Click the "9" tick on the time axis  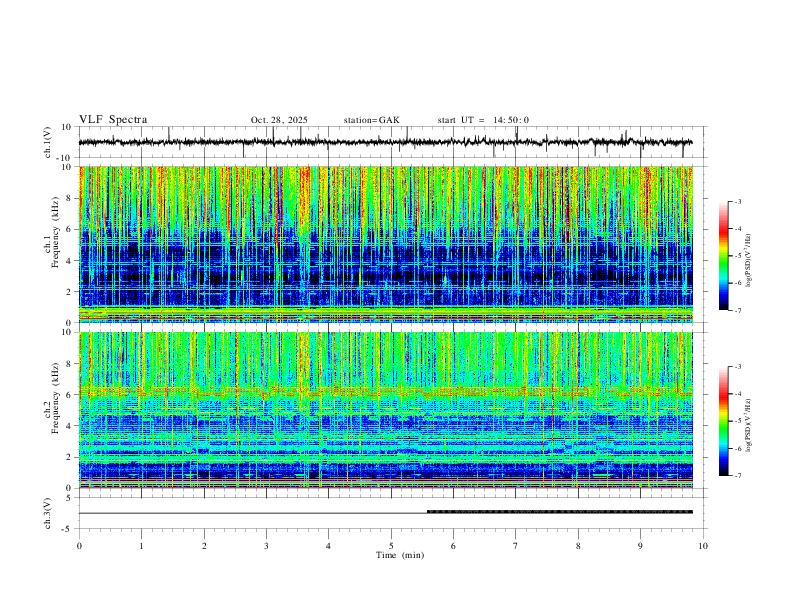(x=640, y=546)
